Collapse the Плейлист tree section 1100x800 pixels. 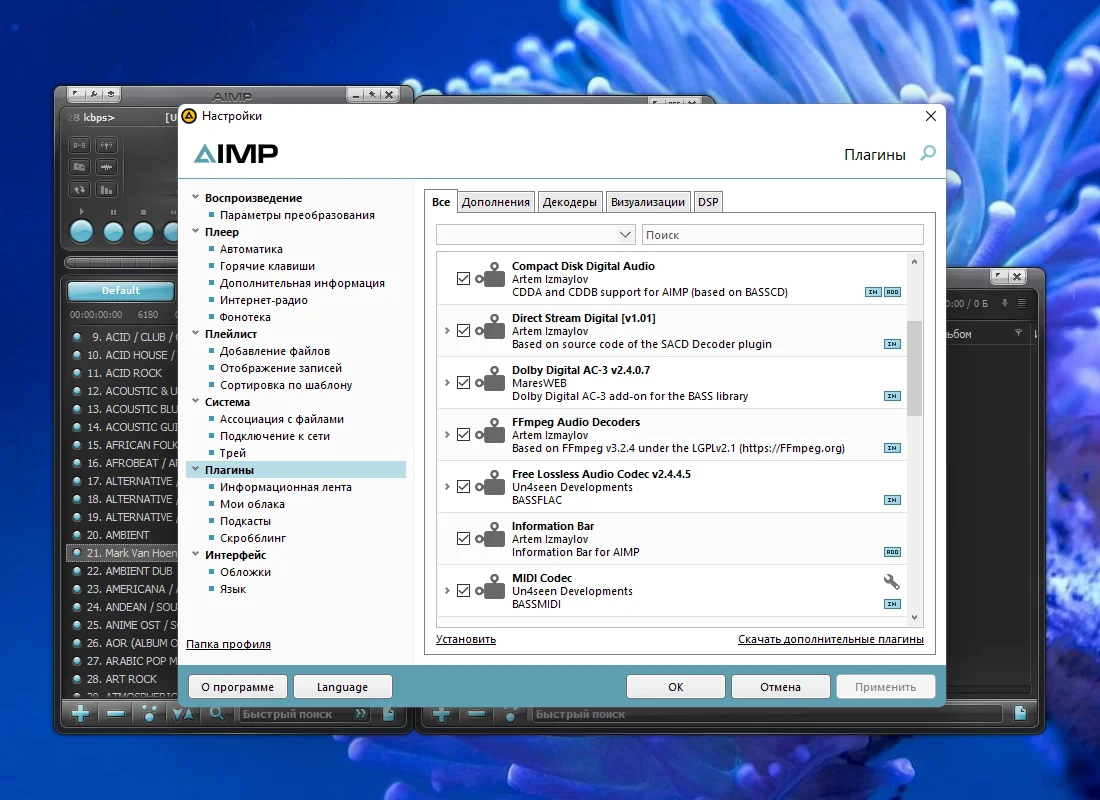tap(196, 333)
